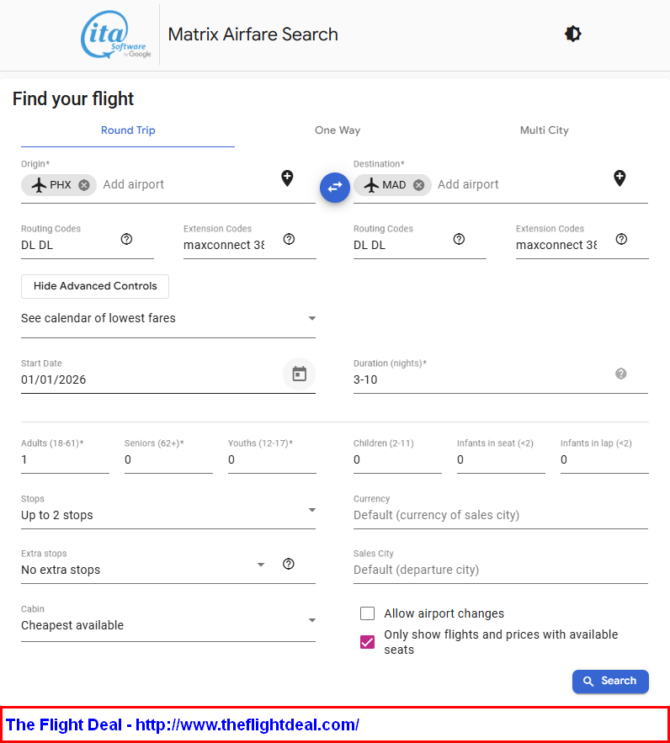Uncheck Only show flights with available seats
This screenshot has height=743, width=670.
(368, 642)
